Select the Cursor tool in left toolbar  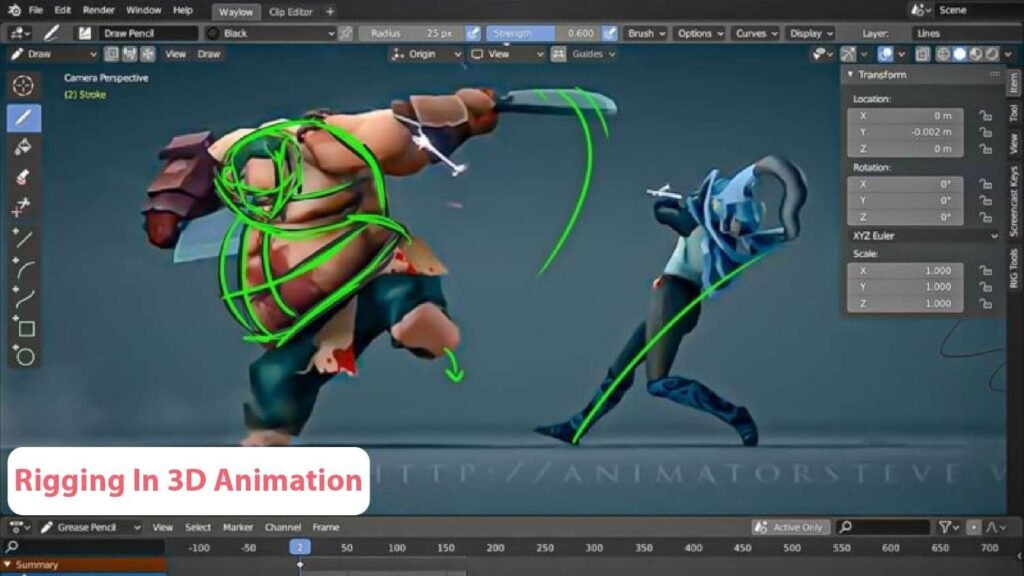click(24, 86)
